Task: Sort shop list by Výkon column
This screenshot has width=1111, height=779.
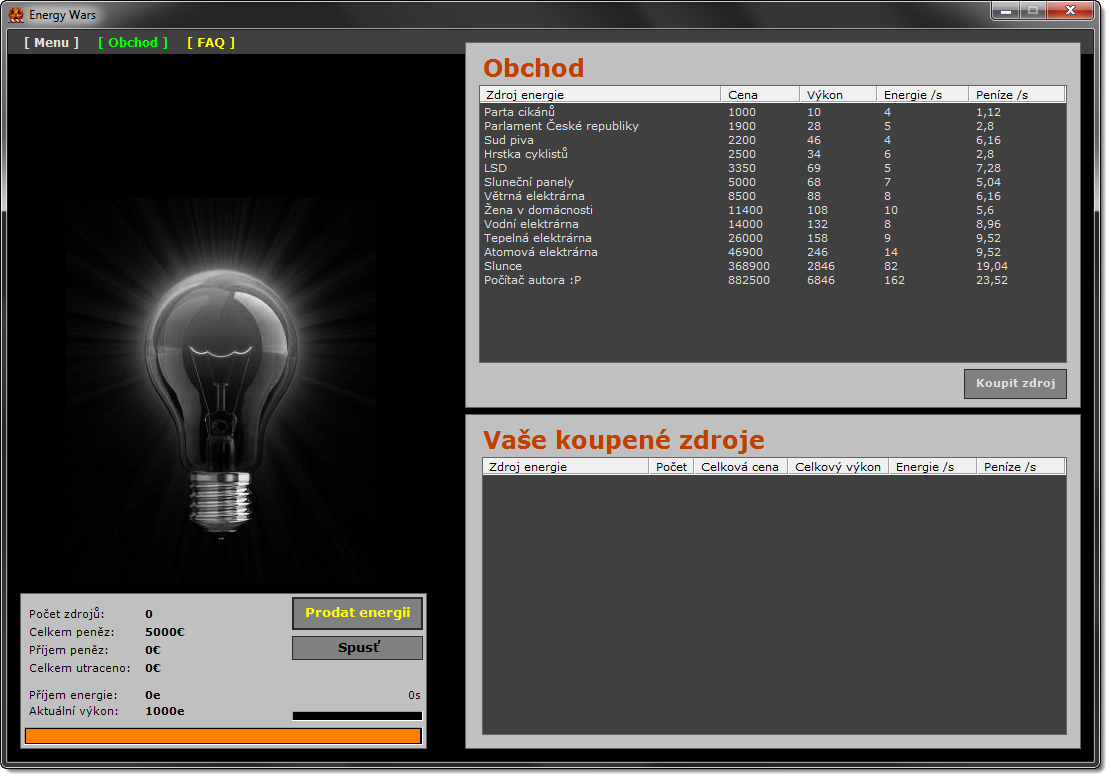Action: click(x=838, y=95)
